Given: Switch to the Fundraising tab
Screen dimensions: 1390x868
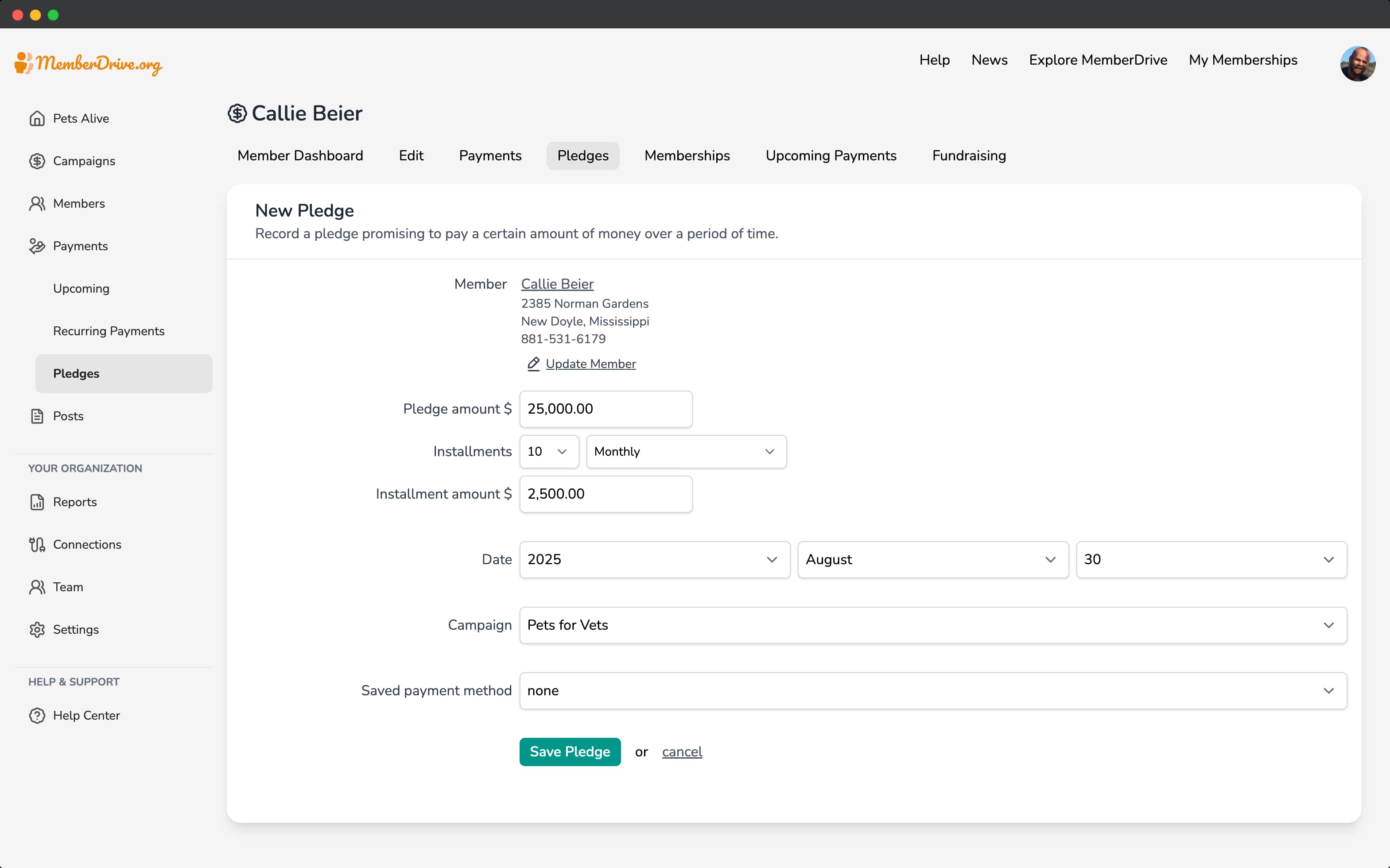Looking at the screenshot, I should click(969, 155).
